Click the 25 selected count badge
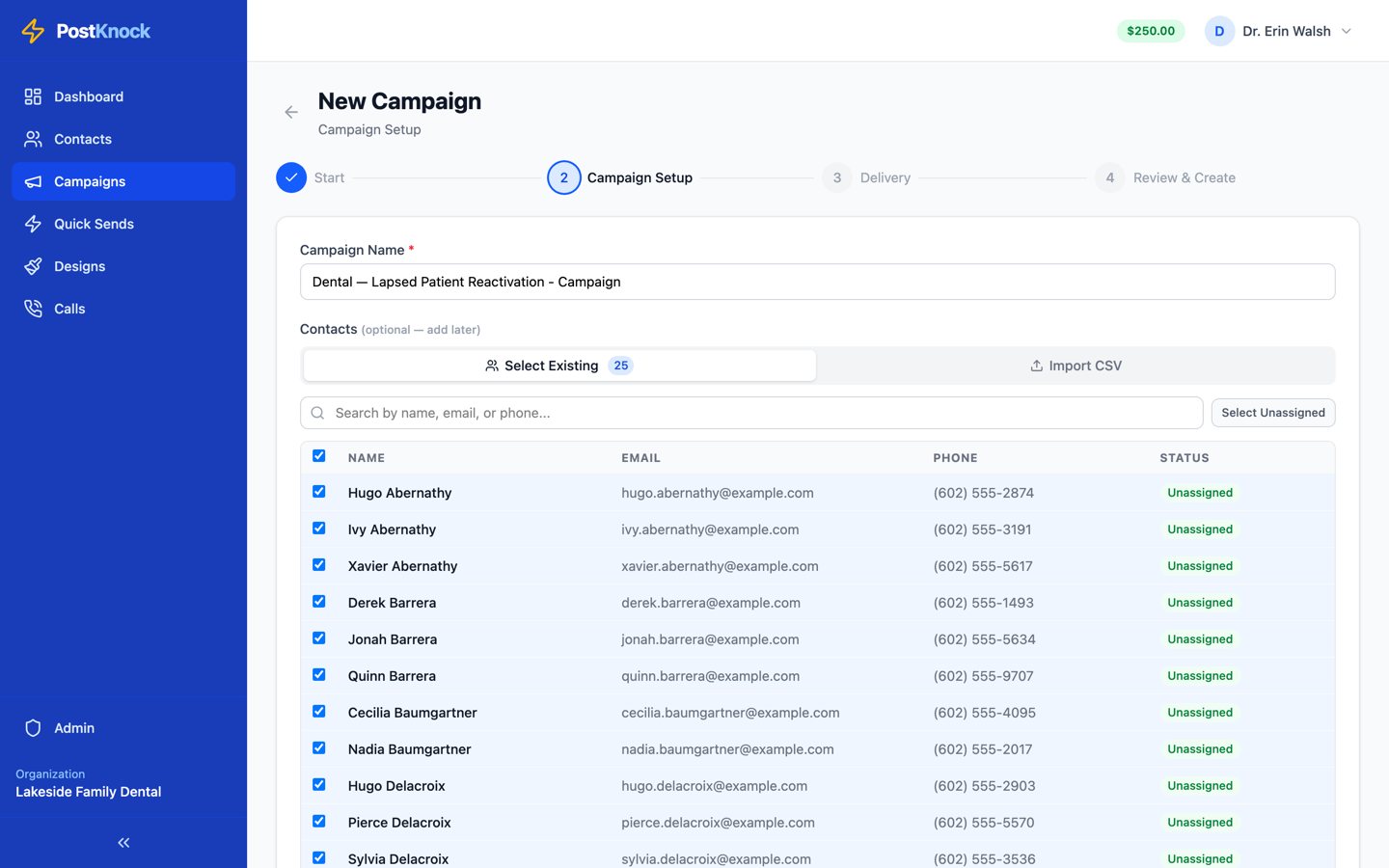Viewport: 1389px width, 868px height. pos(621,366)
